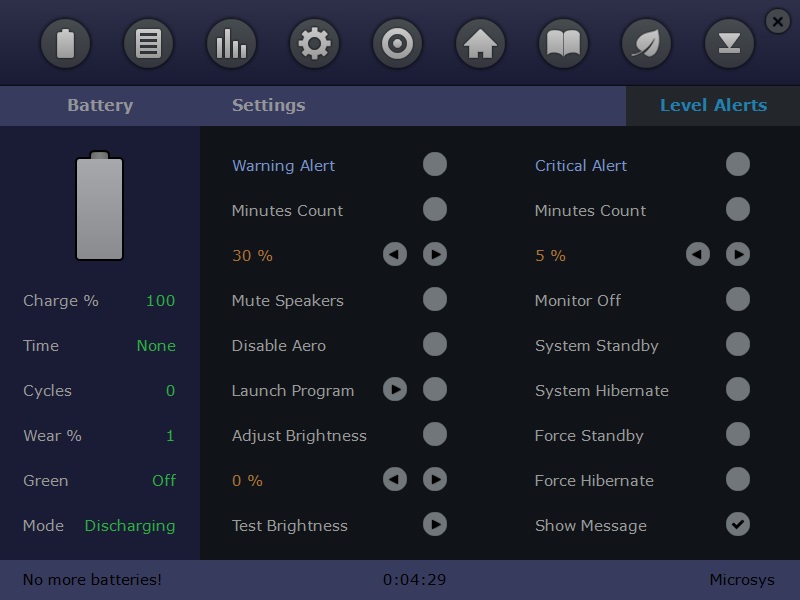Run Test Brightness
Viewport: 800px width, 600px height.
(x=435, y=524)
